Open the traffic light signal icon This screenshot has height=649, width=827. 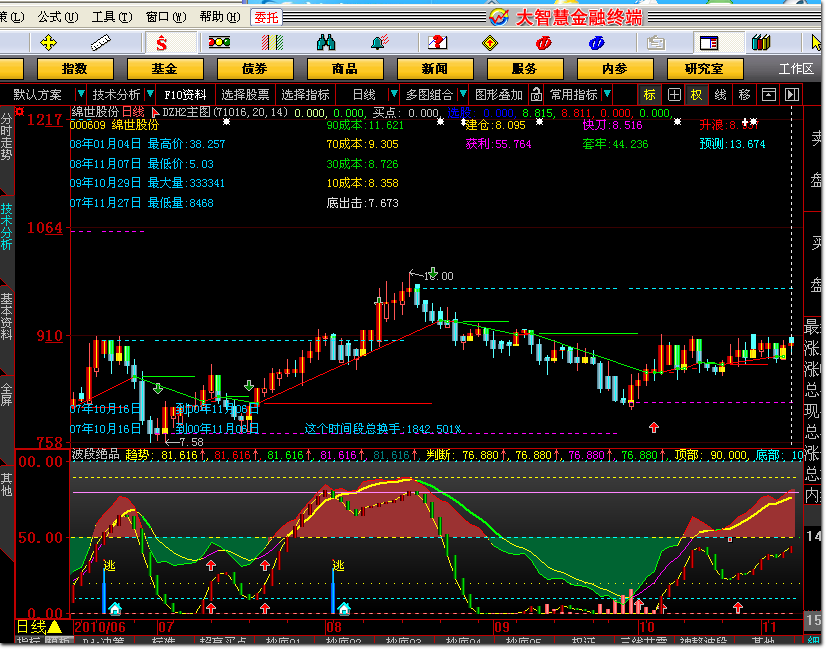pyautogui.click(x=219, y=42)
